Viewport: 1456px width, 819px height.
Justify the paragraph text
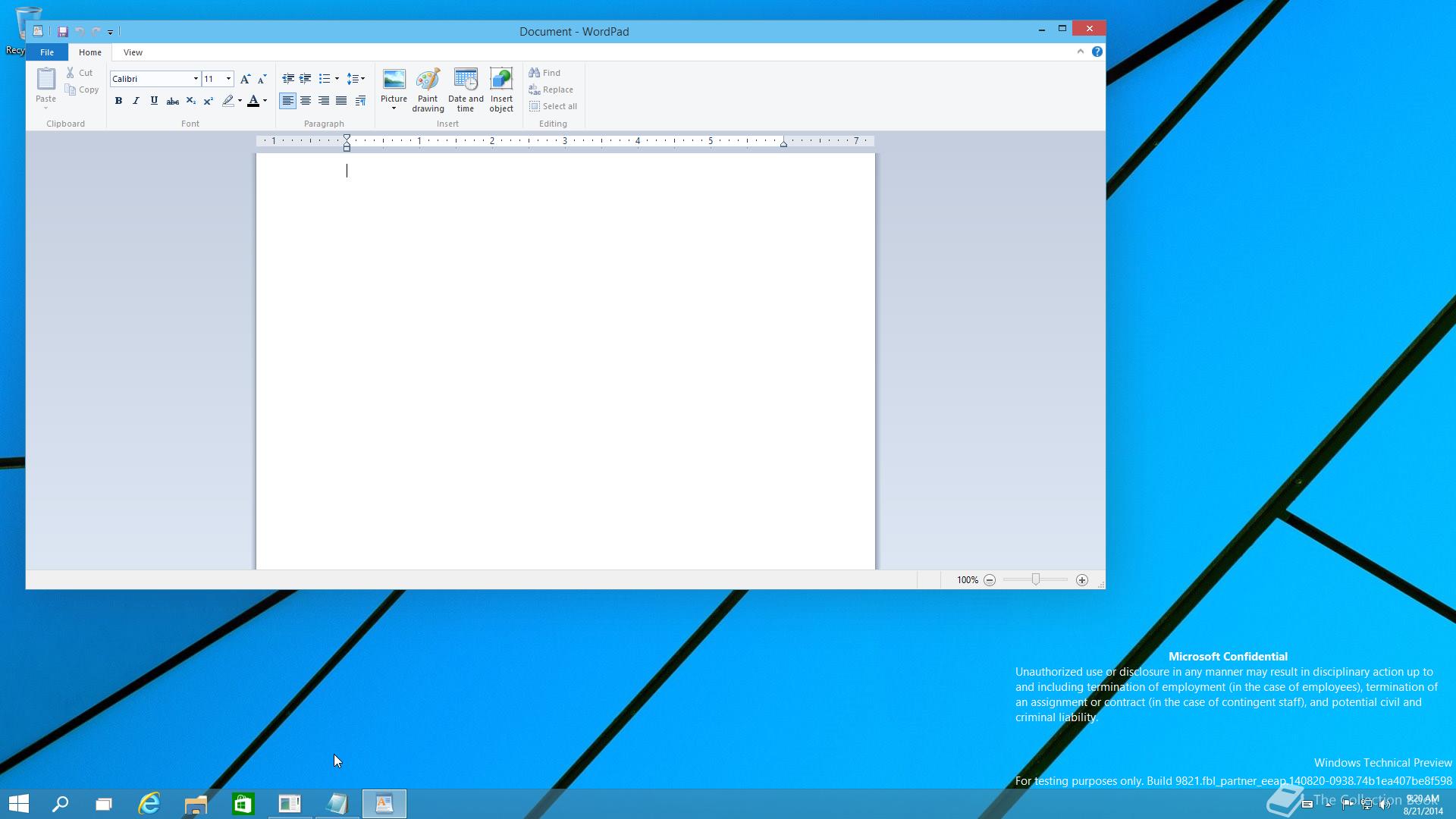341,101
